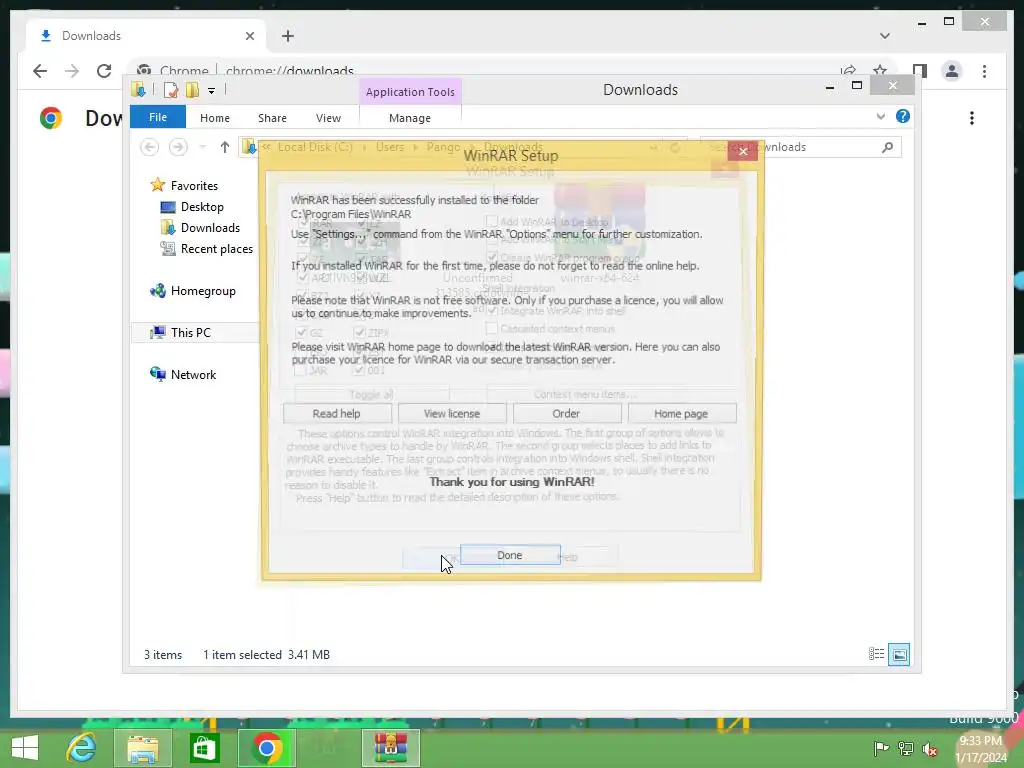Open Customize Quick Access Toolbar dropdown
This screenshot has height=768, width=1024.
click(212, 91)
